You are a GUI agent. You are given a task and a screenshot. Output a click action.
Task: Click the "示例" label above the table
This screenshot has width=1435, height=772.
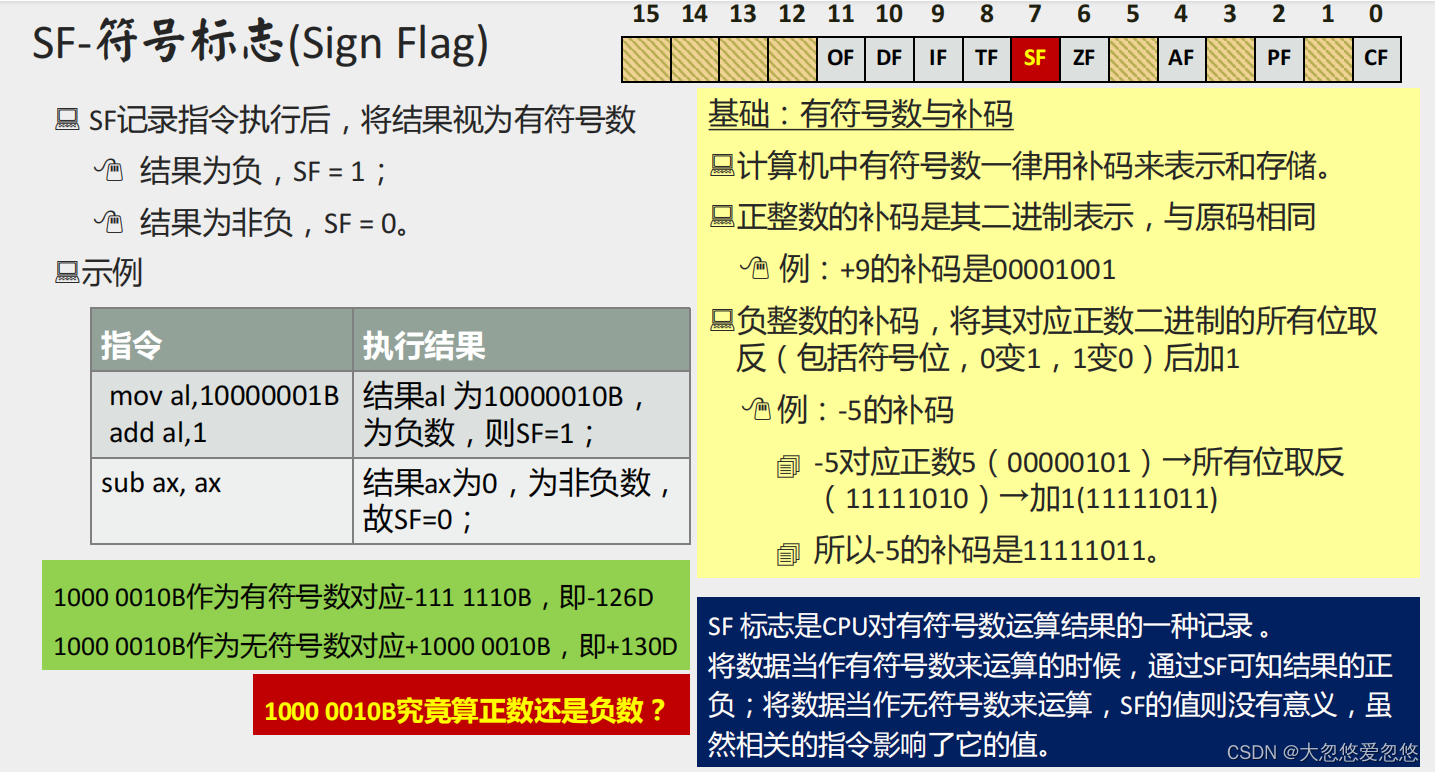(112, 272)
